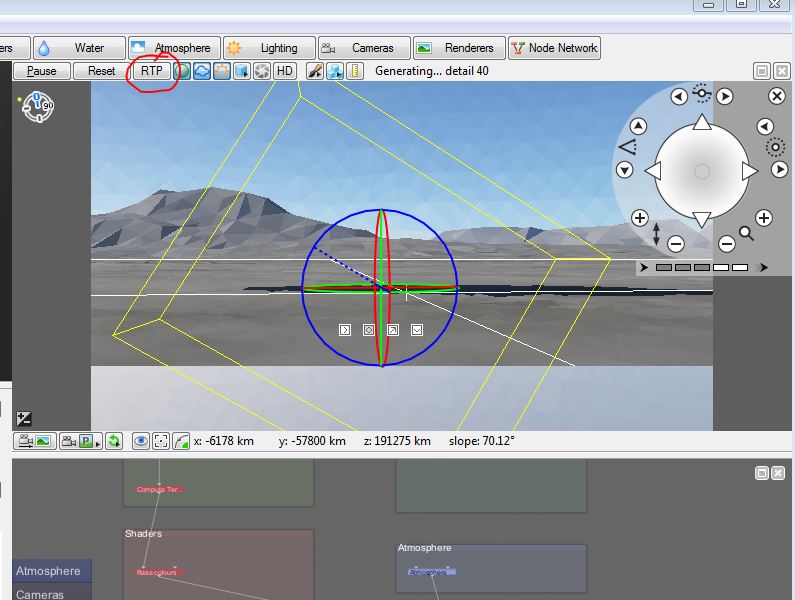Select the Compute Terrain node
This screenshot has height=600, width=795.
point(159,489)
